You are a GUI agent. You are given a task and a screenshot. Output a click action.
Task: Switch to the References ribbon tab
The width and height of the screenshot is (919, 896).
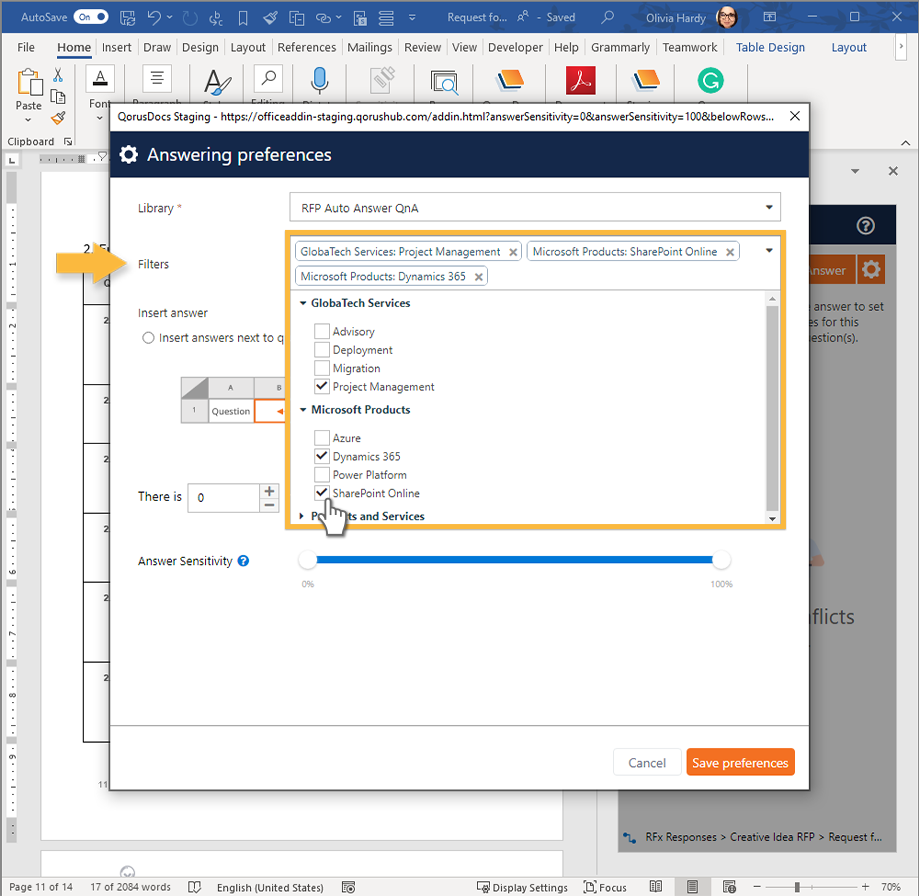pyautogui.click(x=307, y=47)
